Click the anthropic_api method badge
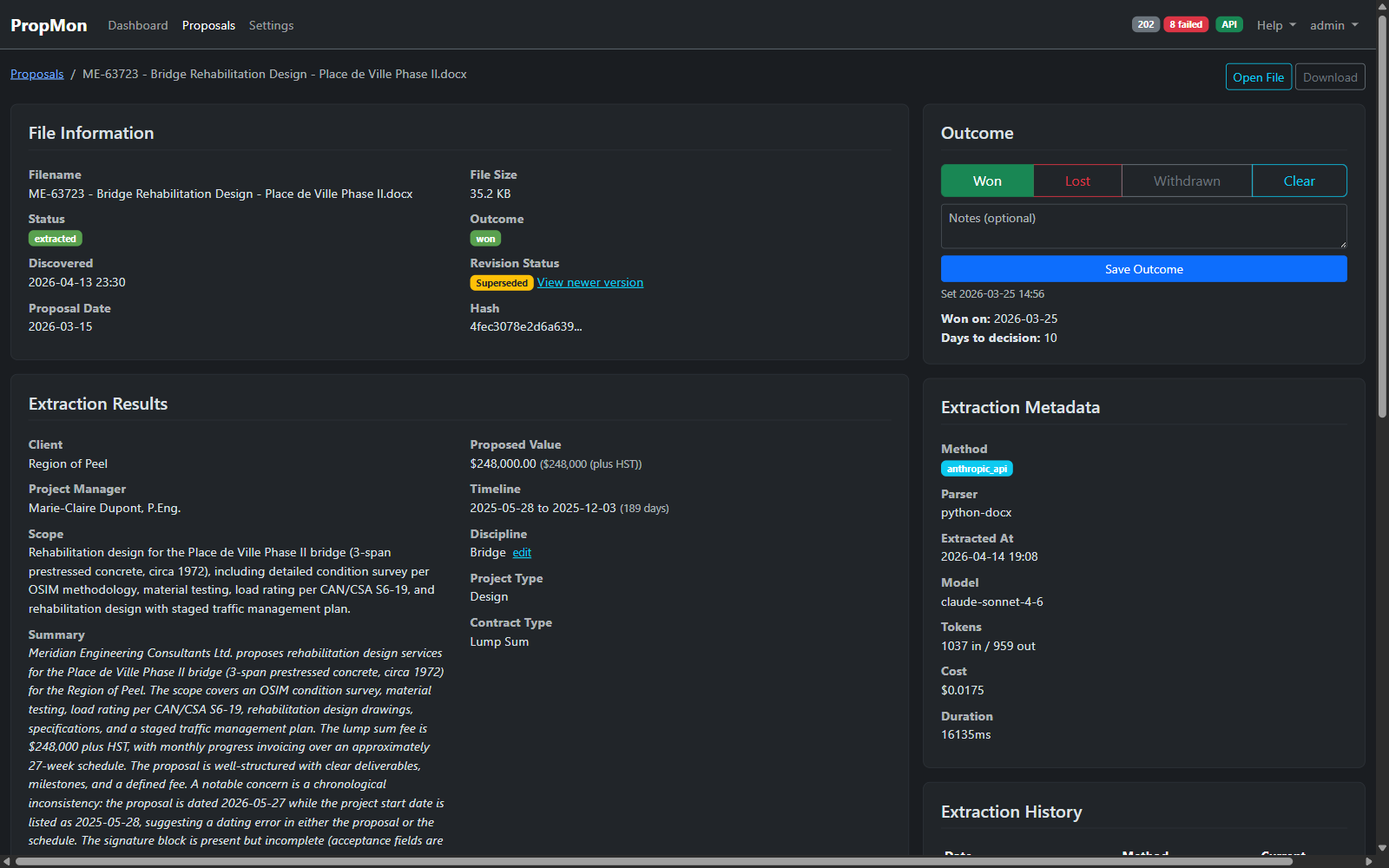This screenshot has height=868, width=1389. pos(976,468)
